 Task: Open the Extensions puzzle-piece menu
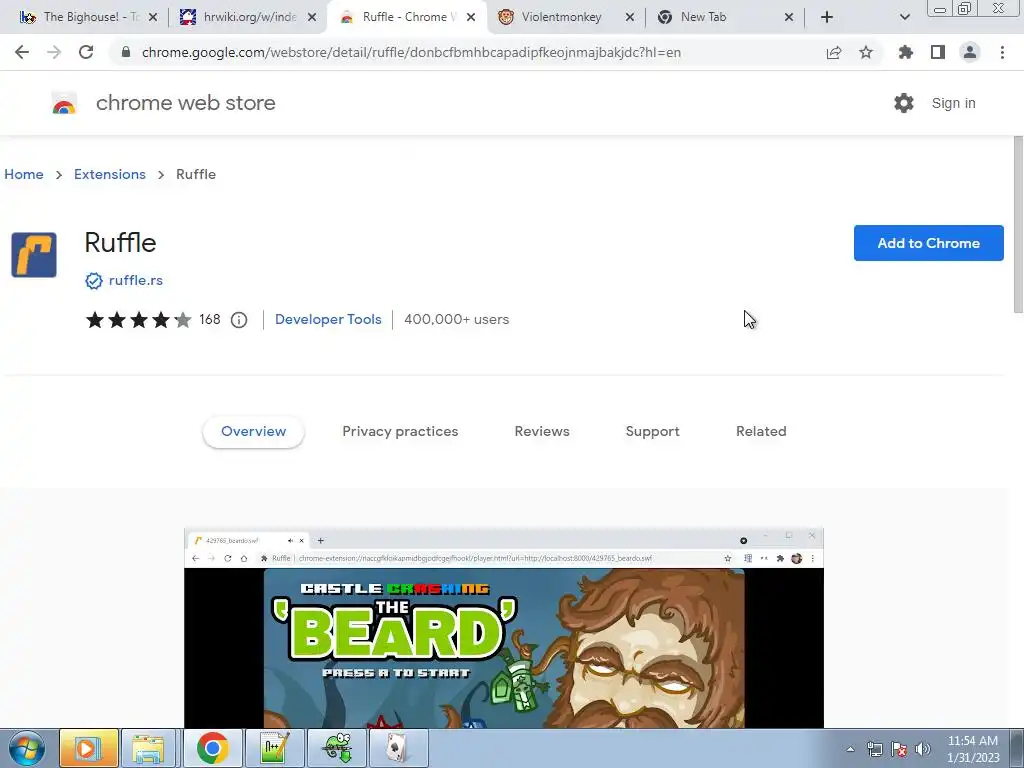(906, 52)
